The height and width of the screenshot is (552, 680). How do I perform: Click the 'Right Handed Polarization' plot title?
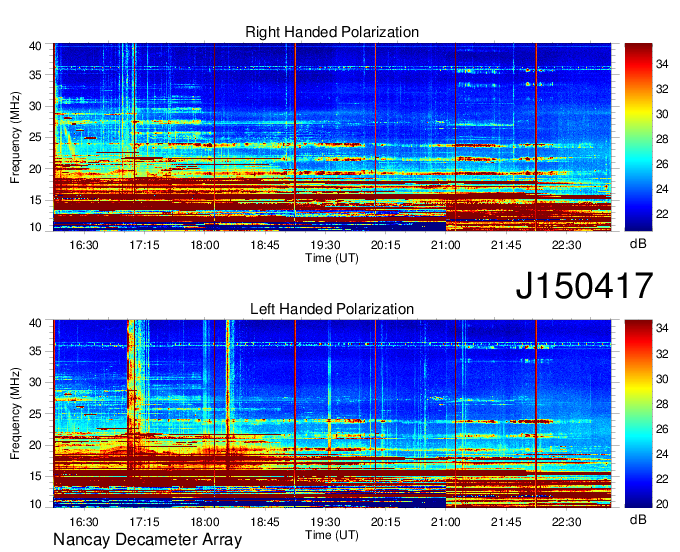pyautogui.click(x=332, y=32)
